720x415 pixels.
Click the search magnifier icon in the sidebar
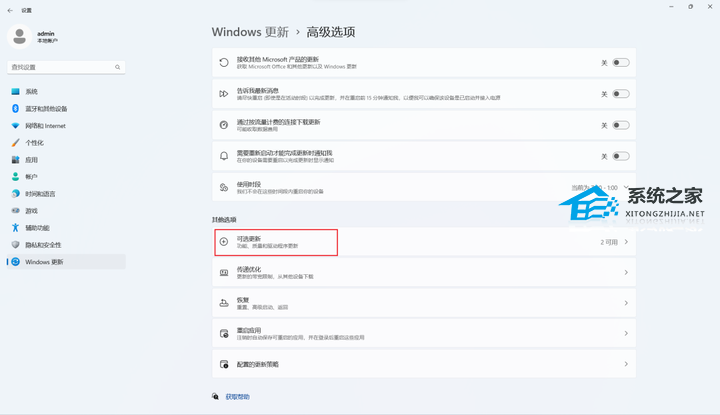coord(118,67)
